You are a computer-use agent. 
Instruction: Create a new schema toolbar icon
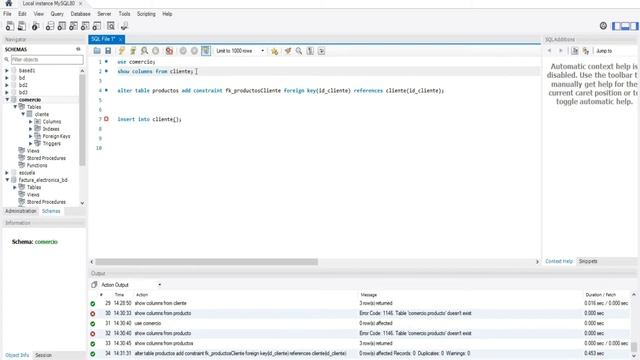click(x=50, y=26)
